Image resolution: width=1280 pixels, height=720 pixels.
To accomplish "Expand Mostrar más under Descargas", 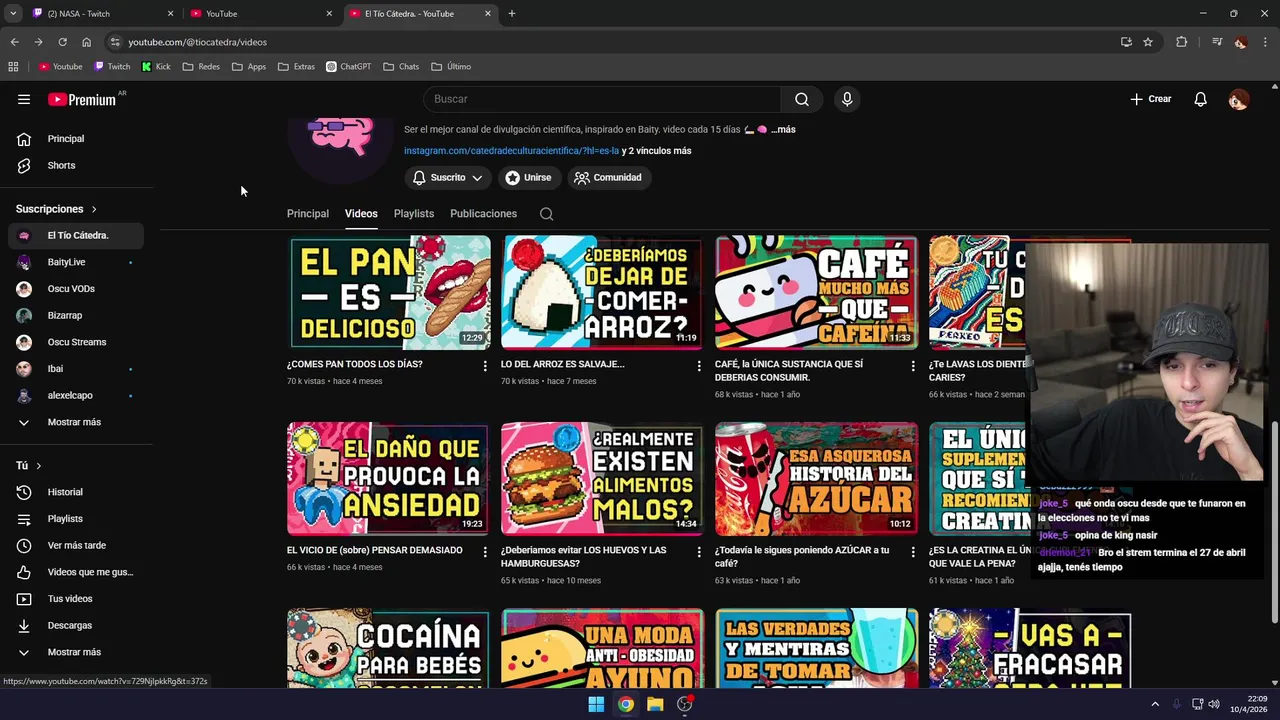I will 76,652.
